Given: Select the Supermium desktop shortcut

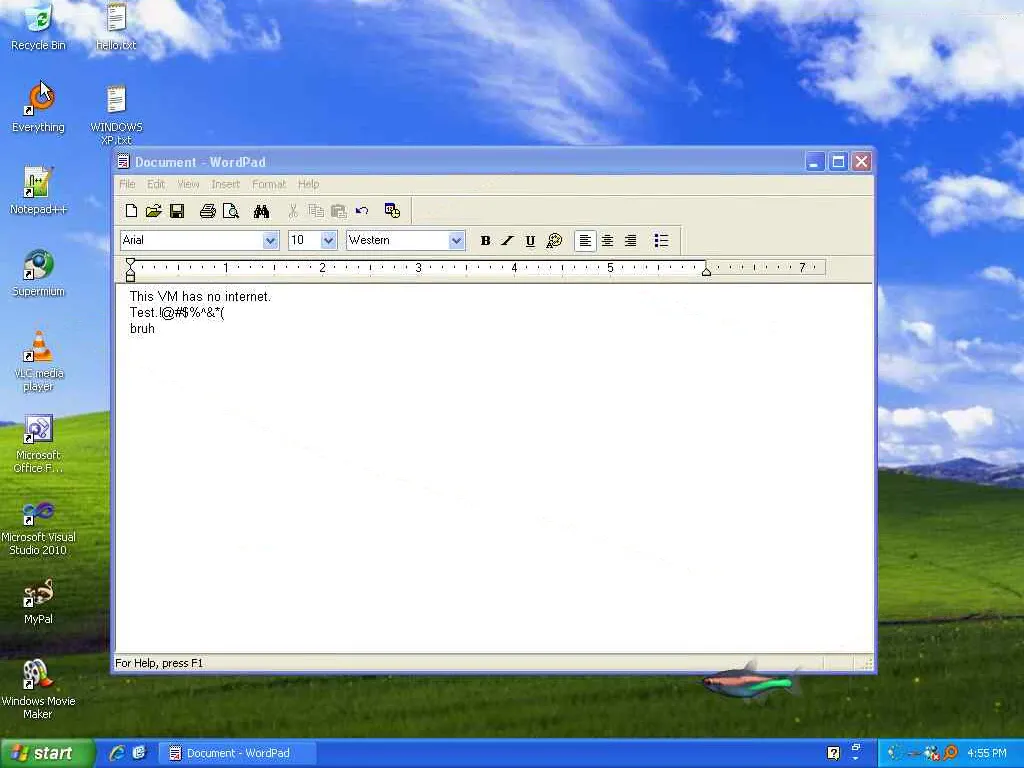Looking at the screenshot, I should tap(39, 274).
